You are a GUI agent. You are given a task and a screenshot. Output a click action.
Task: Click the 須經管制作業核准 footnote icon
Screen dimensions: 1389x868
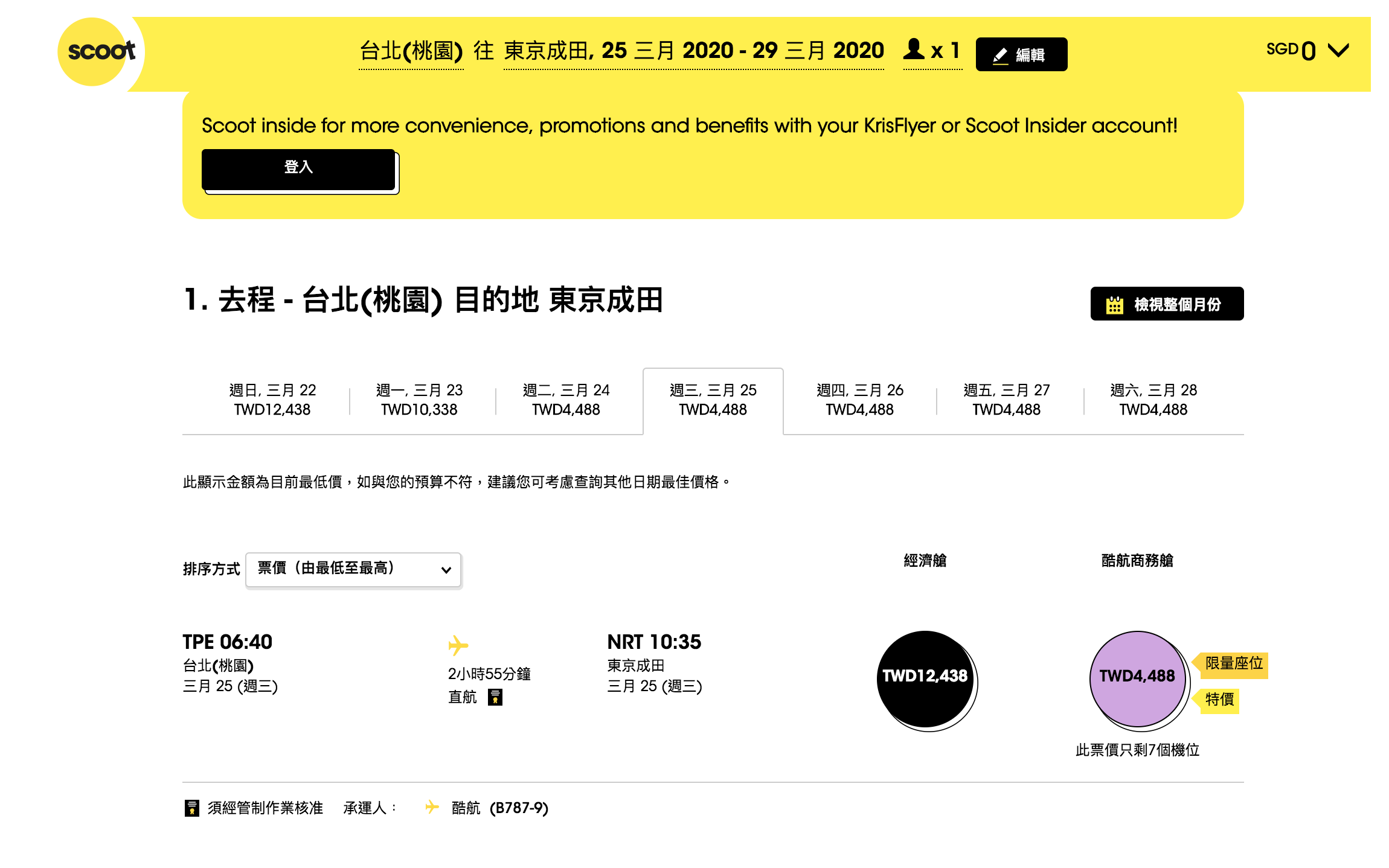[191, 808]
